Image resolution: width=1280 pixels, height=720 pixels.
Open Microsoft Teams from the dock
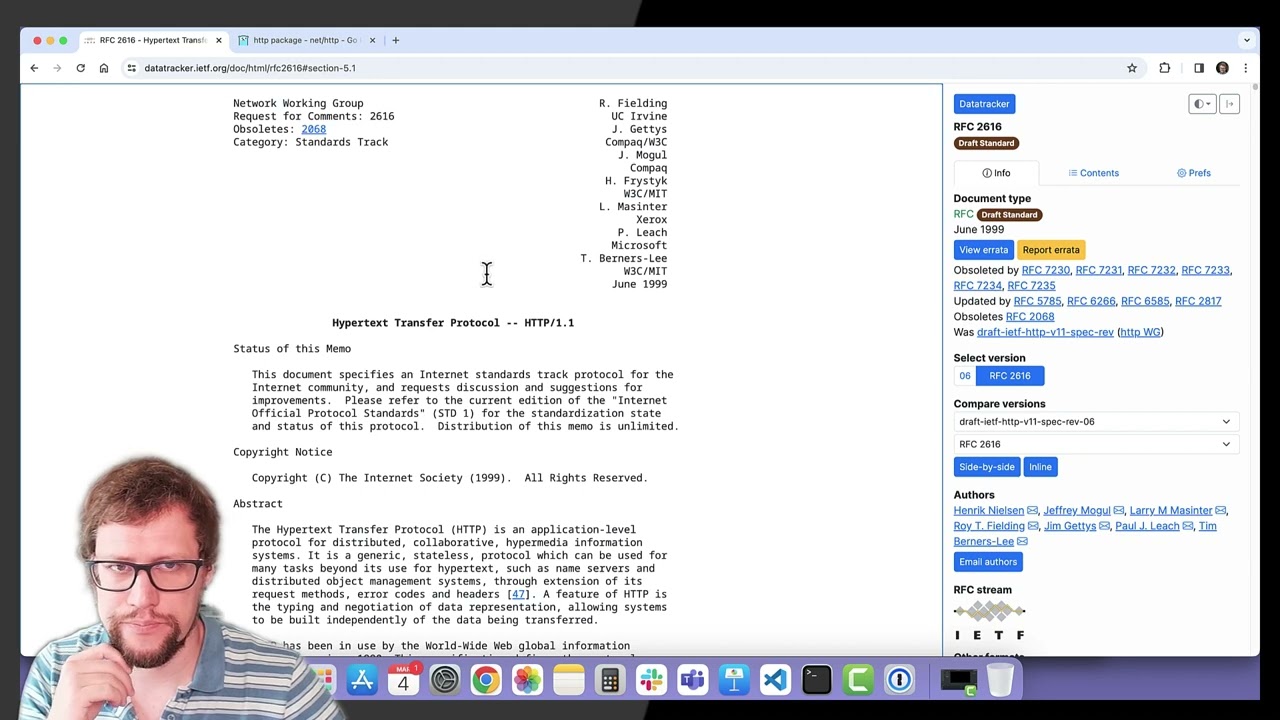(692, 681)
